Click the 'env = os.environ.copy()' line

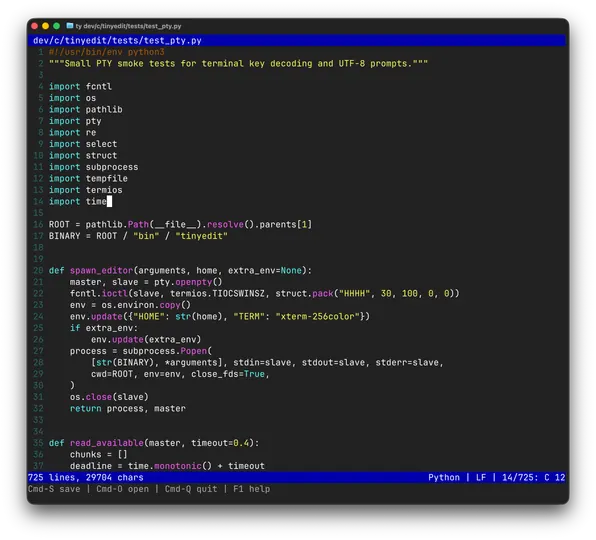tap(130, 305)
